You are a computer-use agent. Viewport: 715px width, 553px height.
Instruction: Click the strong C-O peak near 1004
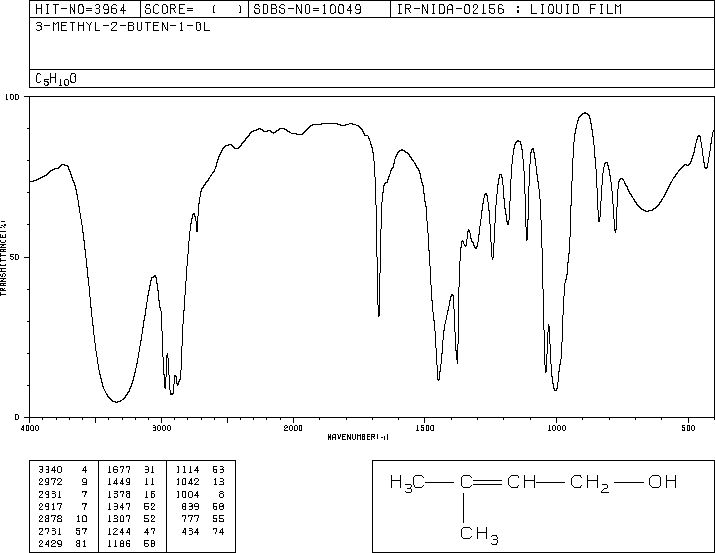[x=555, y=389]
